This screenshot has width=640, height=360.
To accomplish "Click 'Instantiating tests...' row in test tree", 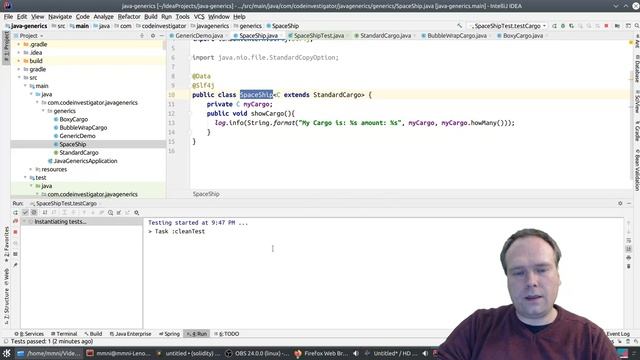I will [81, 222].
